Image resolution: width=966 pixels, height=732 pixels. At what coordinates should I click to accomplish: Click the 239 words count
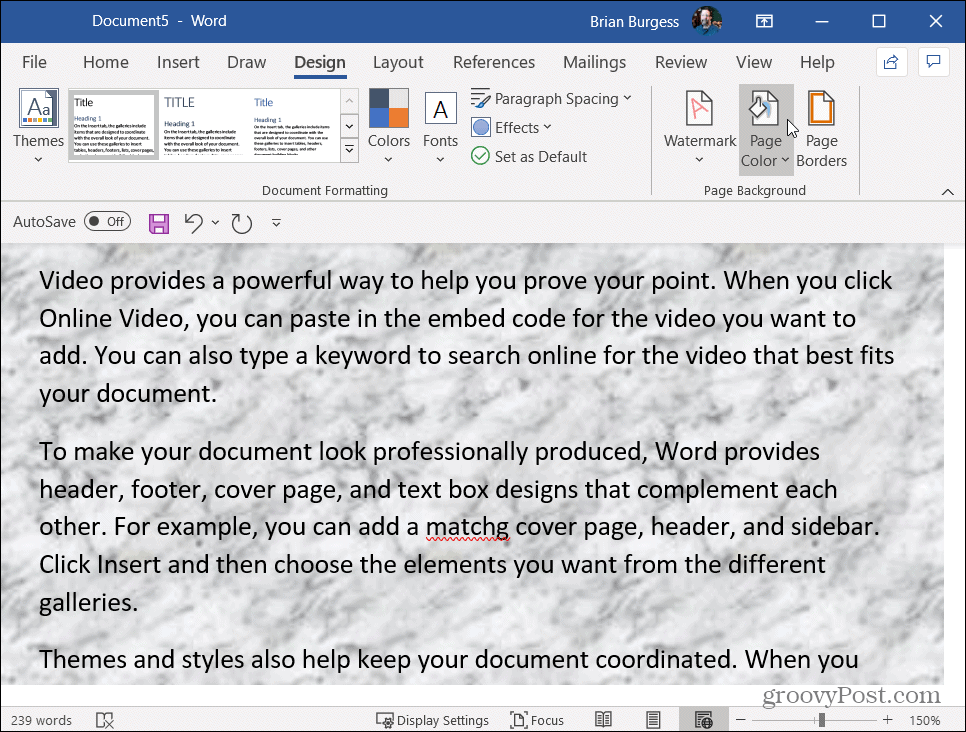41,720
